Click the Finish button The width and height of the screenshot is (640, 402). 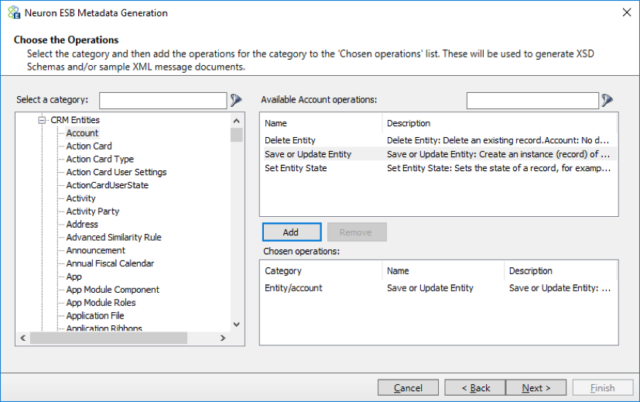(603, 388)
